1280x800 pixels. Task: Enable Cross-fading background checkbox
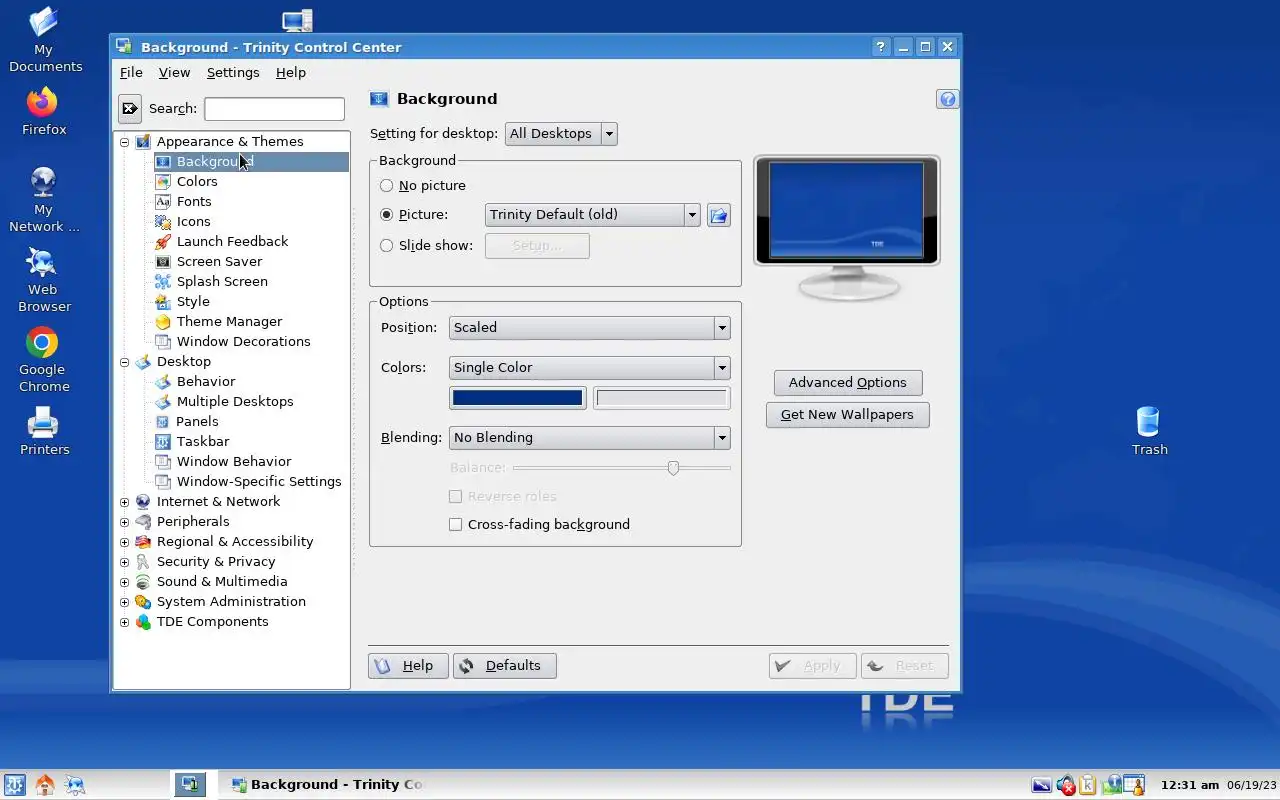[x=456, y=525]
